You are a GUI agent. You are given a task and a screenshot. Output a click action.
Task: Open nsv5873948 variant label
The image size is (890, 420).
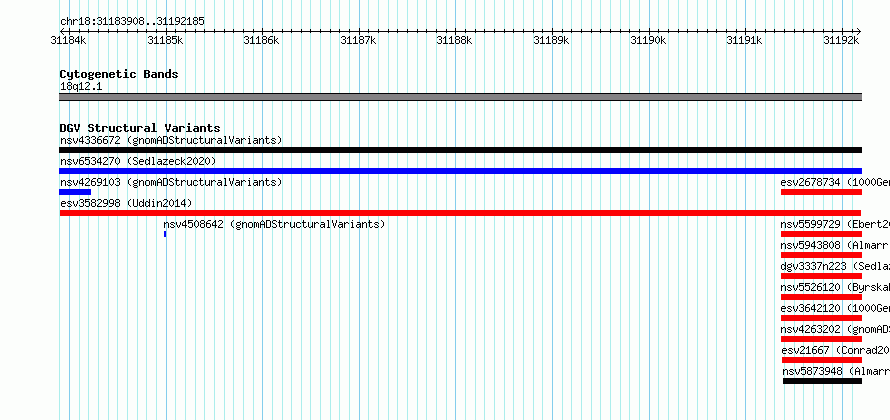[836, 371]
